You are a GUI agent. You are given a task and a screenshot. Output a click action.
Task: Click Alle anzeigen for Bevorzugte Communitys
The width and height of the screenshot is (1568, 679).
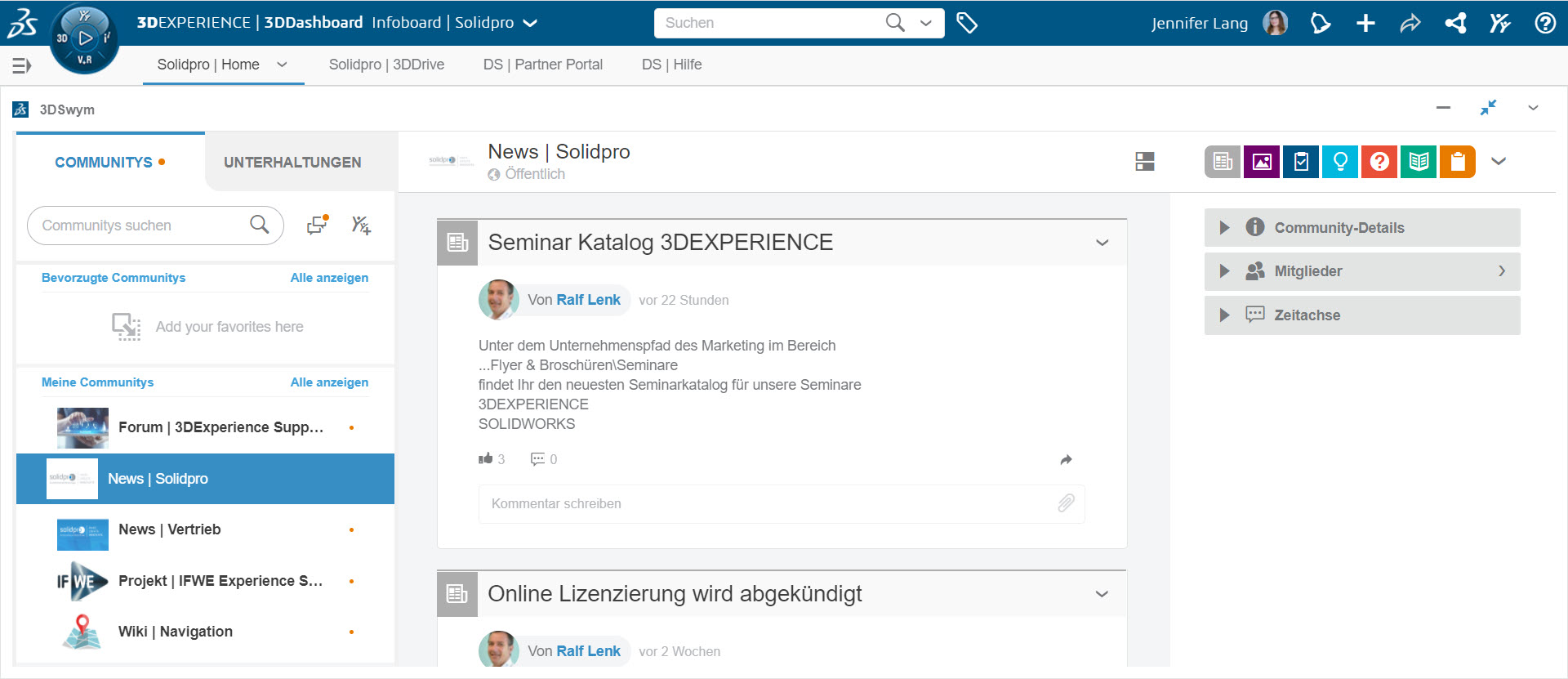point(329,278)
